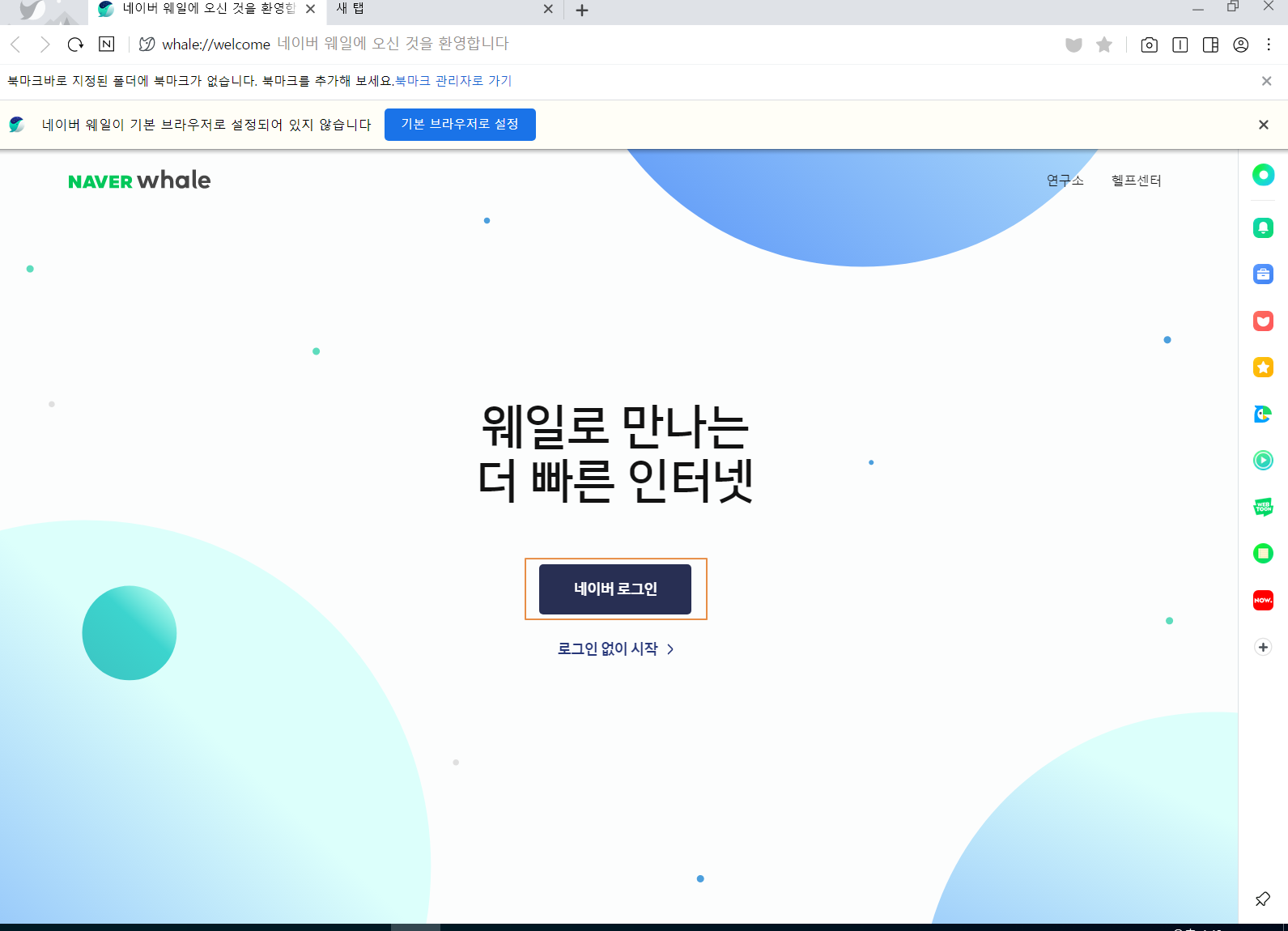Reload the current page
Screen dimensions: 1288x931
tap(75, 45)
